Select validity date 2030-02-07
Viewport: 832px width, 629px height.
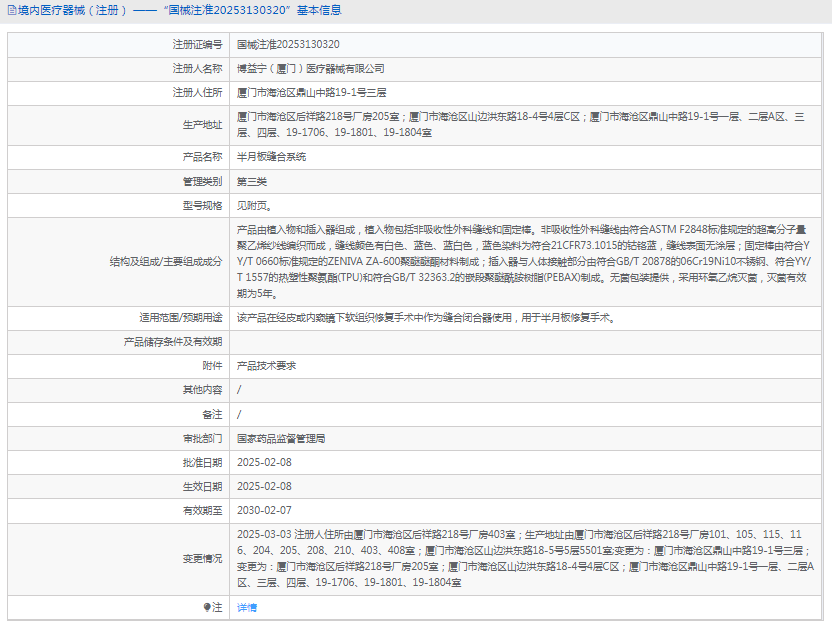click(264, 510)
